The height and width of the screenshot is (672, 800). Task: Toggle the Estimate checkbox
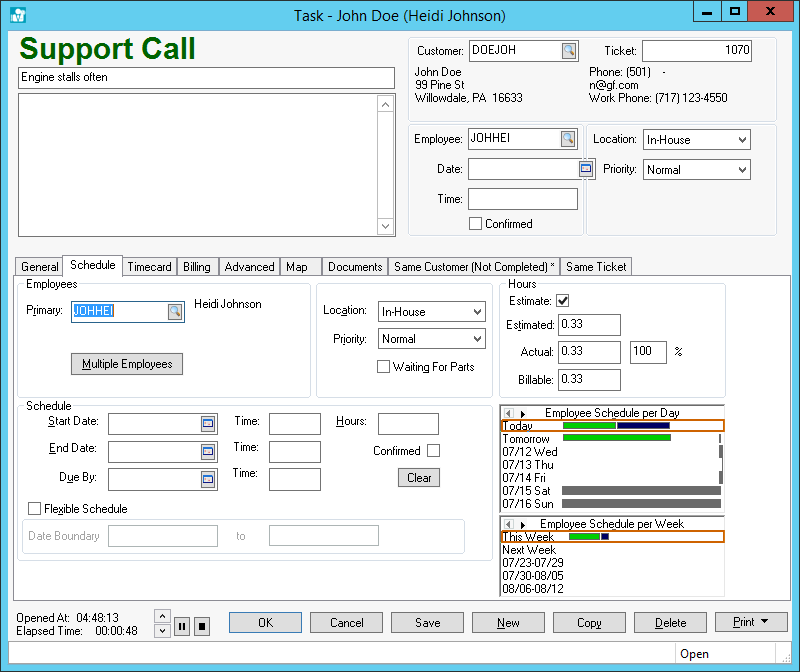[x=563, y=301]
